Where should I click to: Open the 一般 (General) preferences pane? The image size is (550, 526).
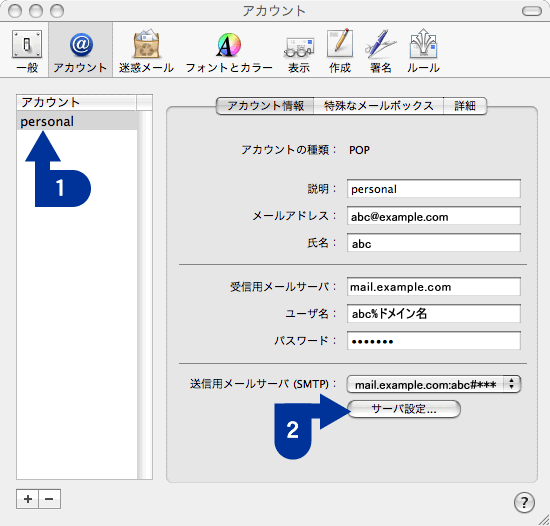[x=27, y=50]
